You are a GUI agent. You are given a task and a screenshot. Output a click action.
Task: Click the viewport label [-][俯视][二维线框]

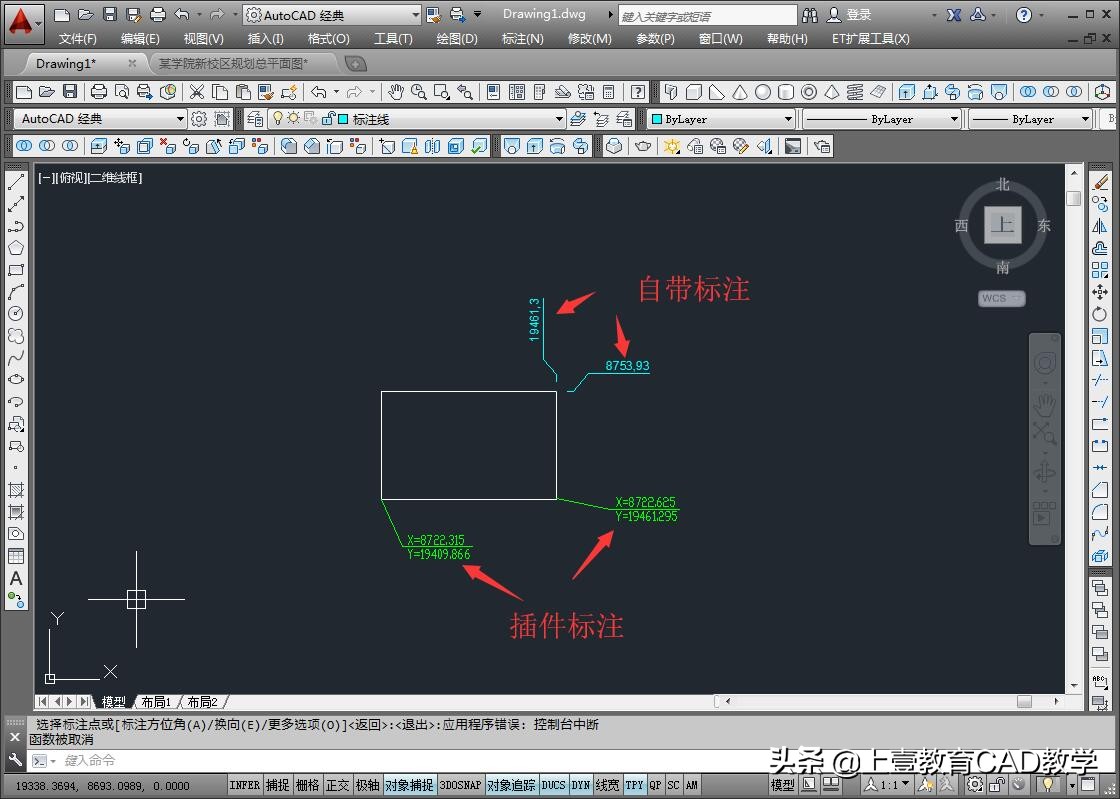point(90,178)
